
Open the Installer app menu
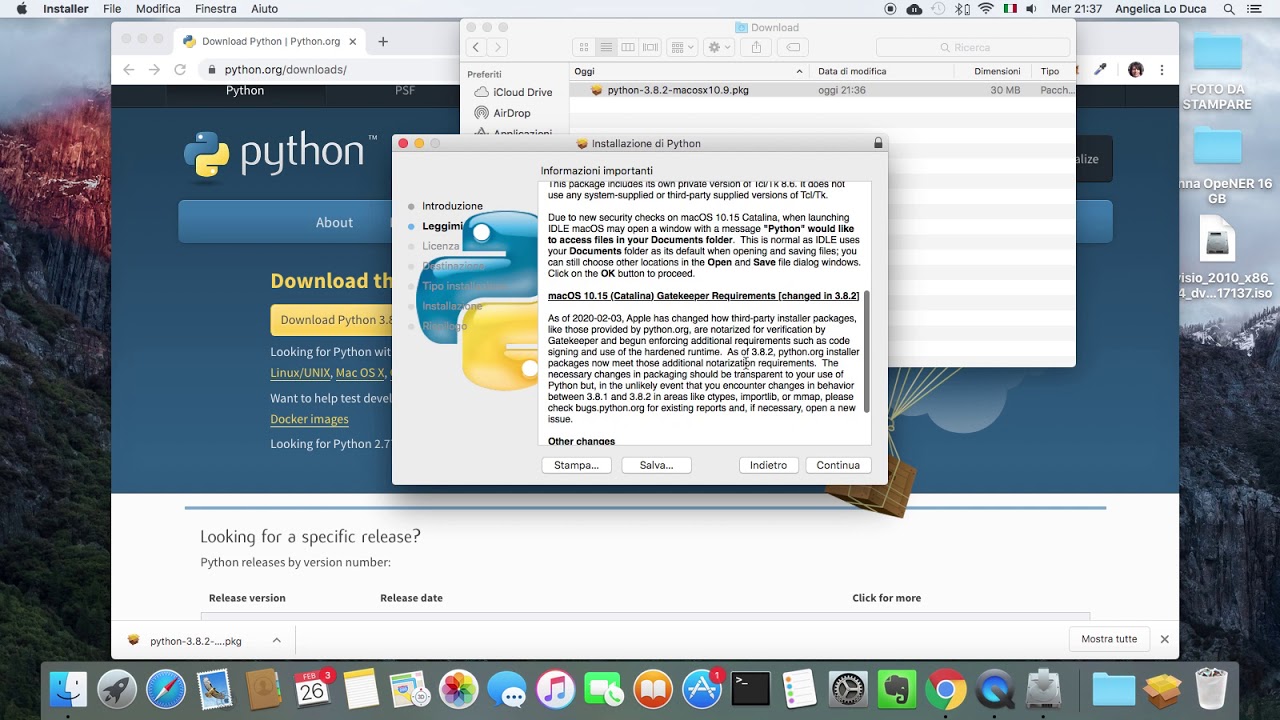[x=66, y=9]
